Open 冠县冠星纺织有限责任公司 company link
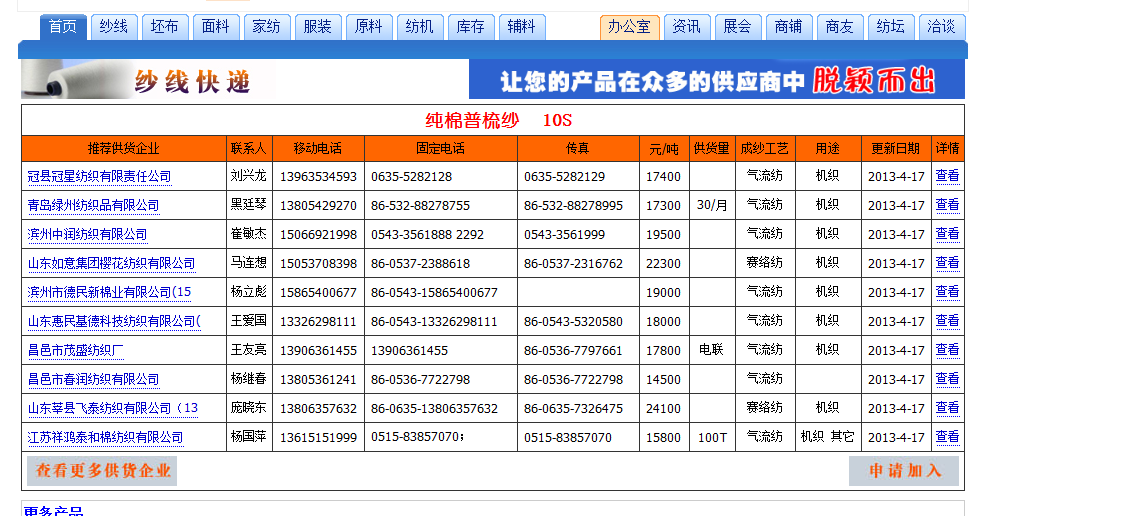This screenshot has width=1128, height=516. click(x=99, y=177)
